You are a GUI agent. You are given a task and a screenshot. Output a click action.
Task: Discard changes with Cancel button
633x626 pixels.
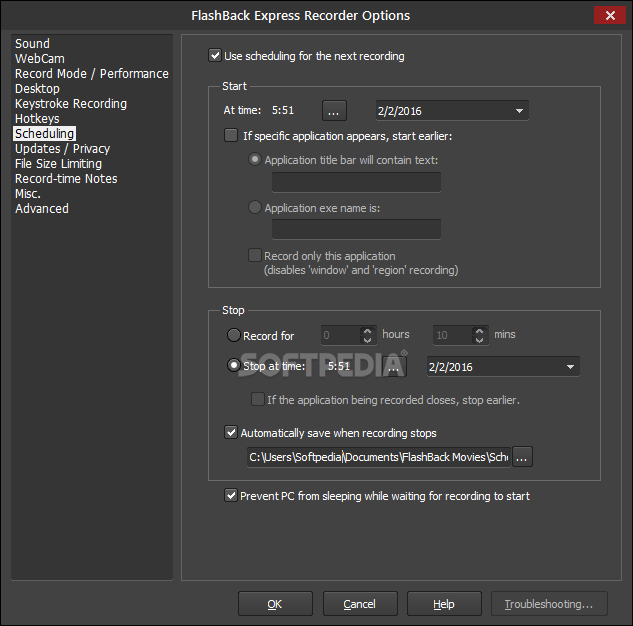[x=360, y=604]
